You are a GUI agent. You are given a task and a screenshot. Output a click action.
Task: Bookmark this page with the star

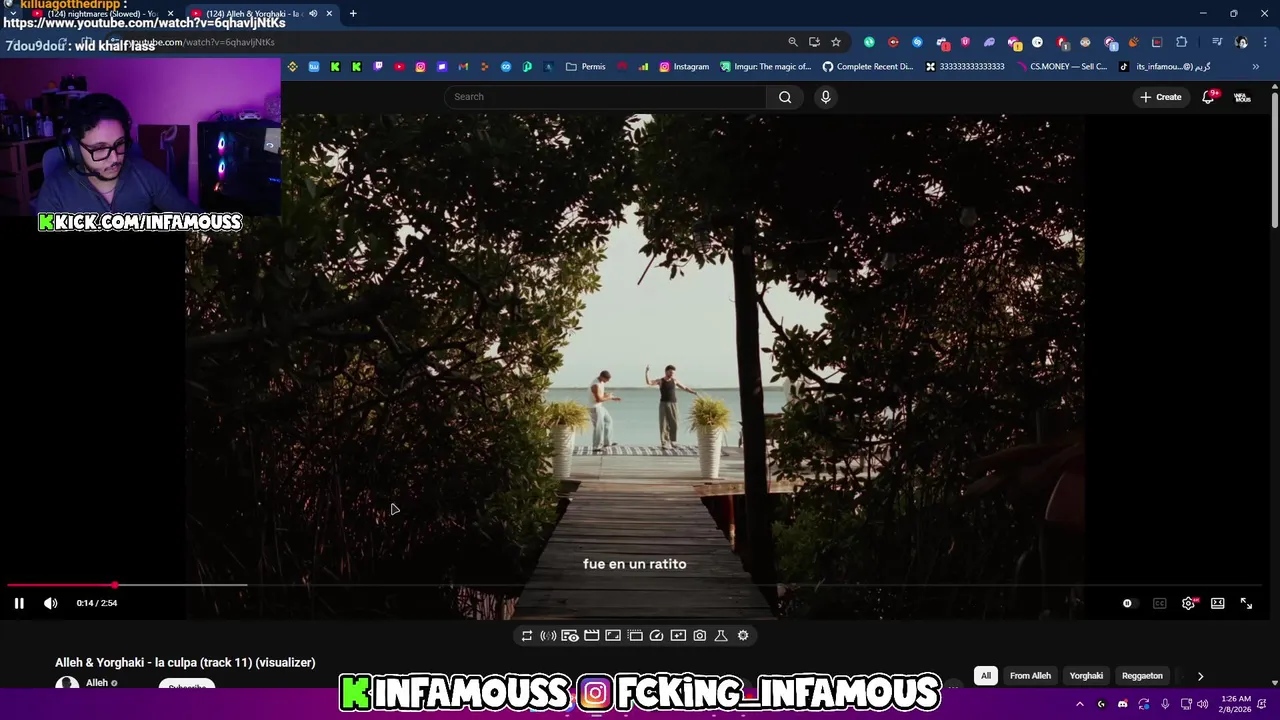pyautogui.click(x=836, y=42)
